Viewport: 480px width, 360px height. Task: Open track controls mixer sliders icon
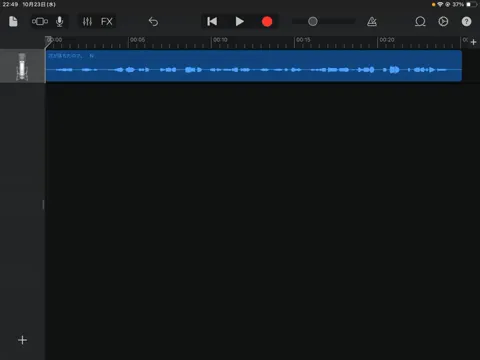coord(87,22)
